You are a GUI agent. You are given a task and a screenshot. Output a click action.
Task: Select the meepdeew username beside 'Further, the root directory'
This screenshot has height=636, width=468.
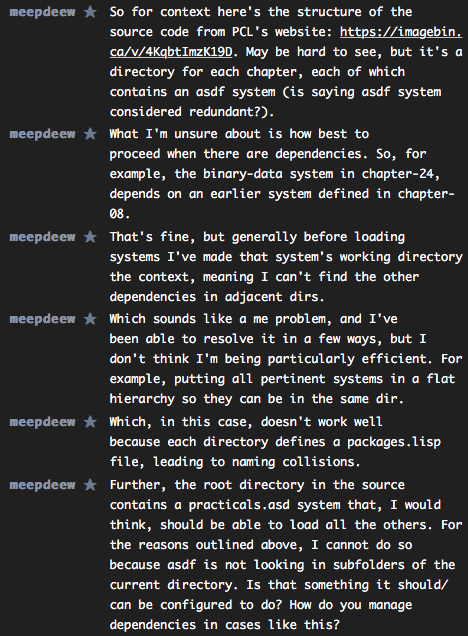click(x=42, y=485)
